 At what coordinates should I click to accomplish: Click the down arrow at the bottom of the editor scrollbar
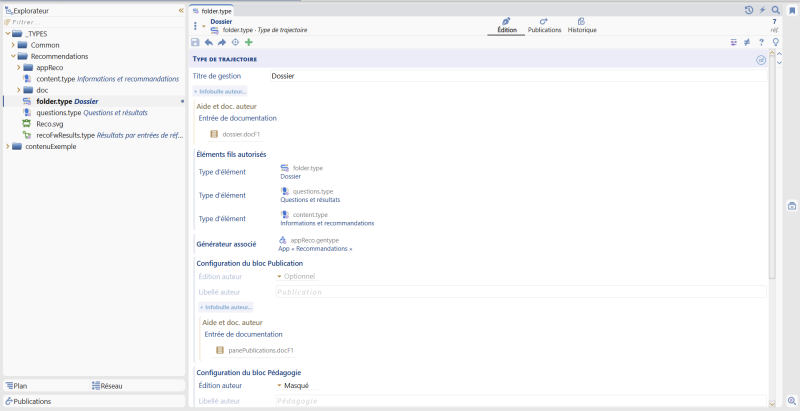772,403
